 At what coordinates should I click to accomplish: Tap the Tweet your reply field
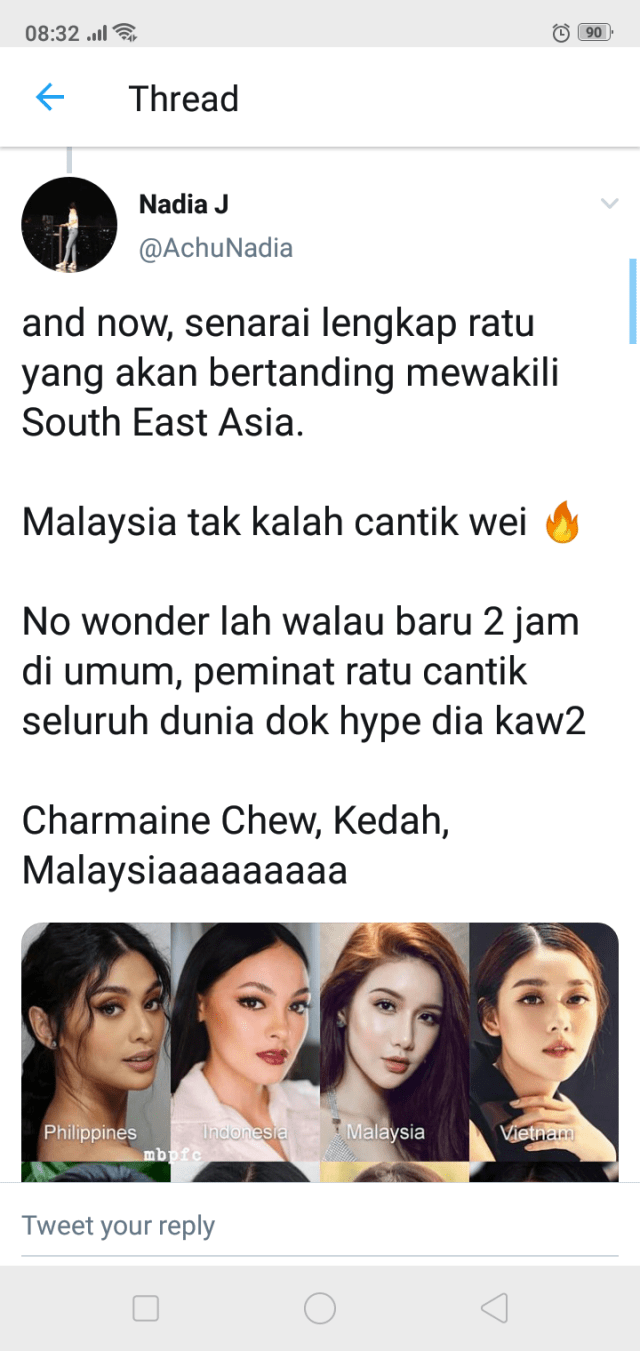coord(320,1226)
